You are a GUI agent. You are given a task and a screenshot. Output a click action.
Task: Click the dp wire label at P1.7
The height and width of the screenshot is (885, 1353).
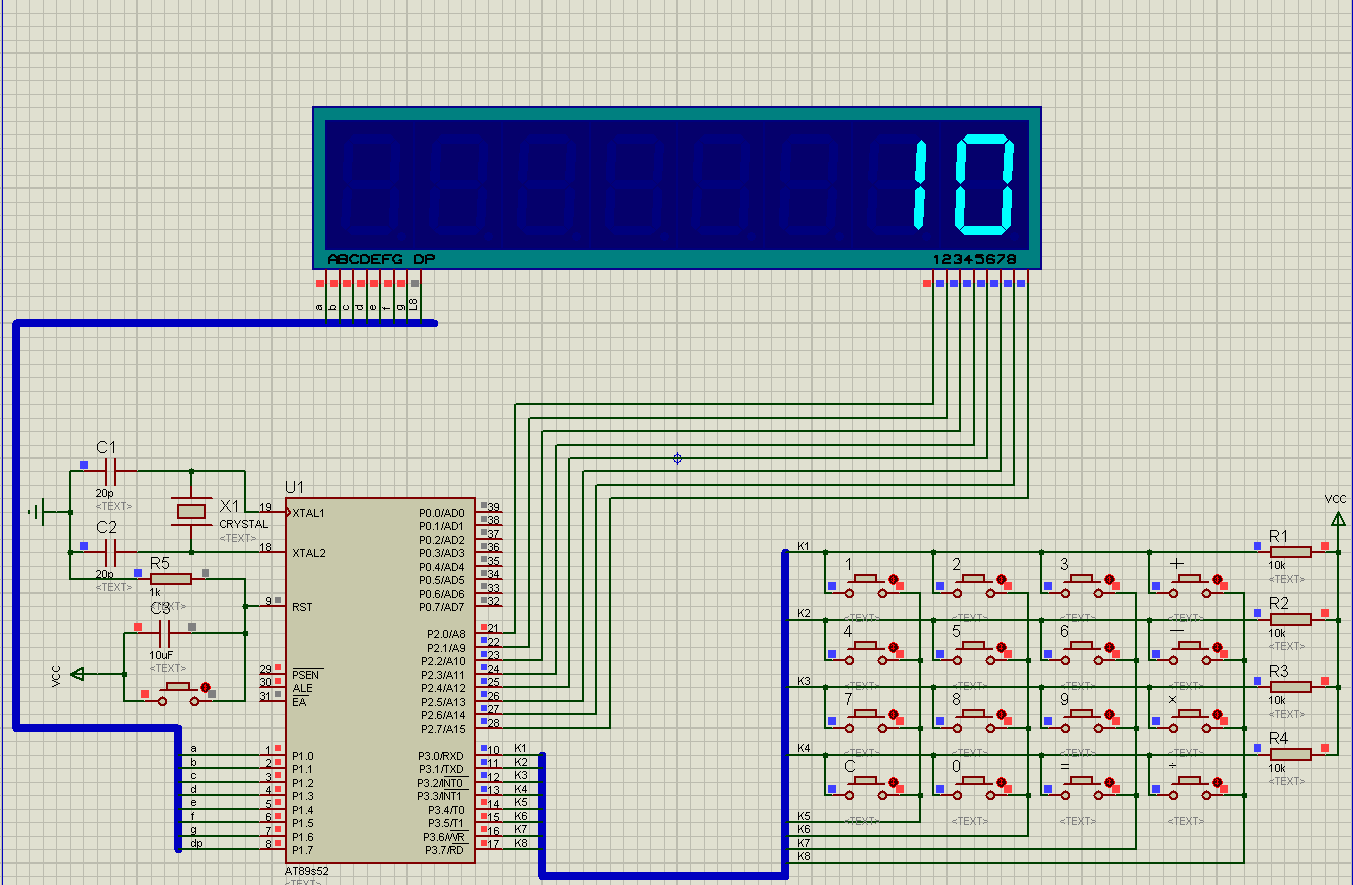(196, 844)
